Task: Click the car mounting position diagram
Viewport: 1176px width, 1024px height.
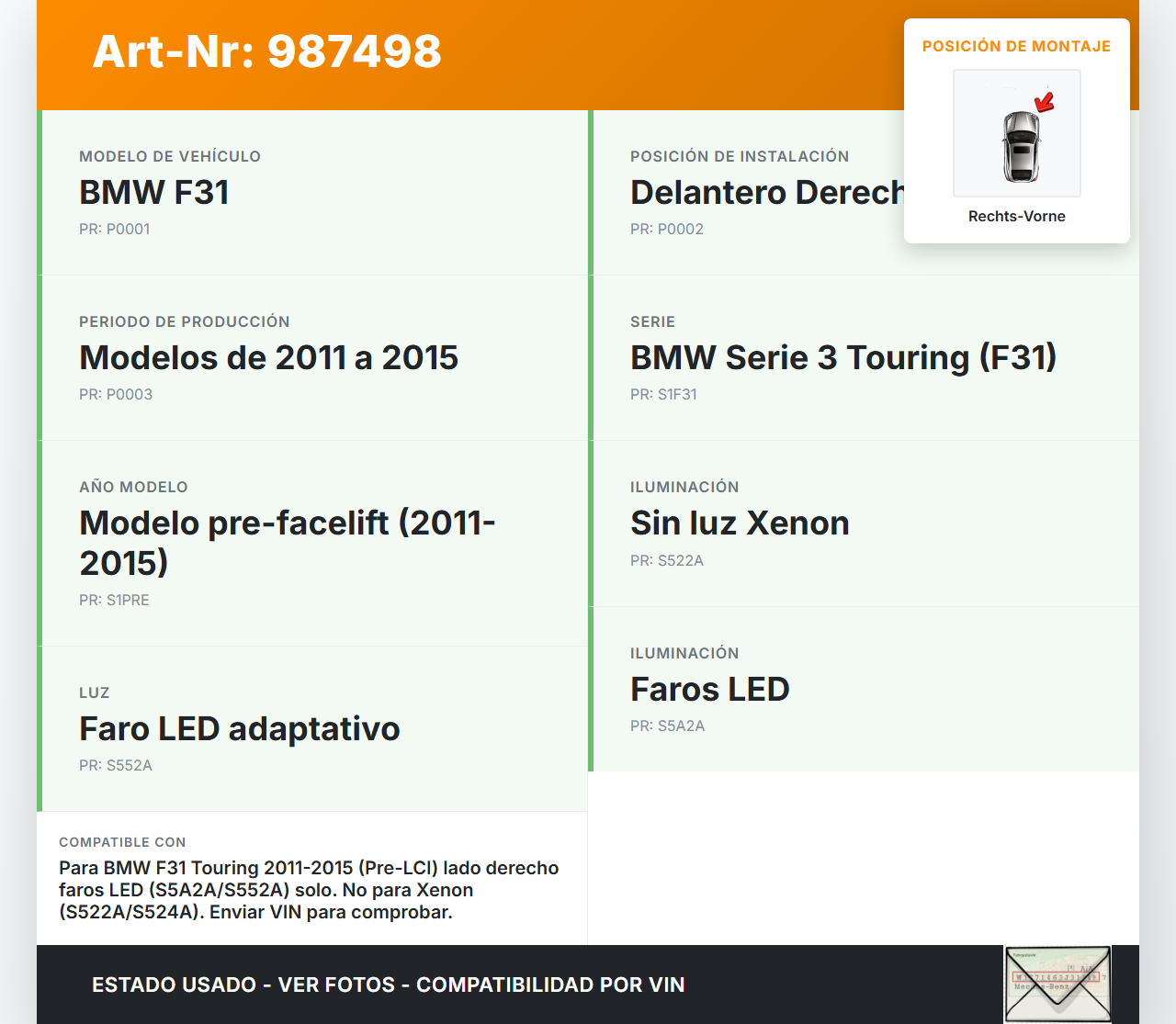Action: 1017,133
